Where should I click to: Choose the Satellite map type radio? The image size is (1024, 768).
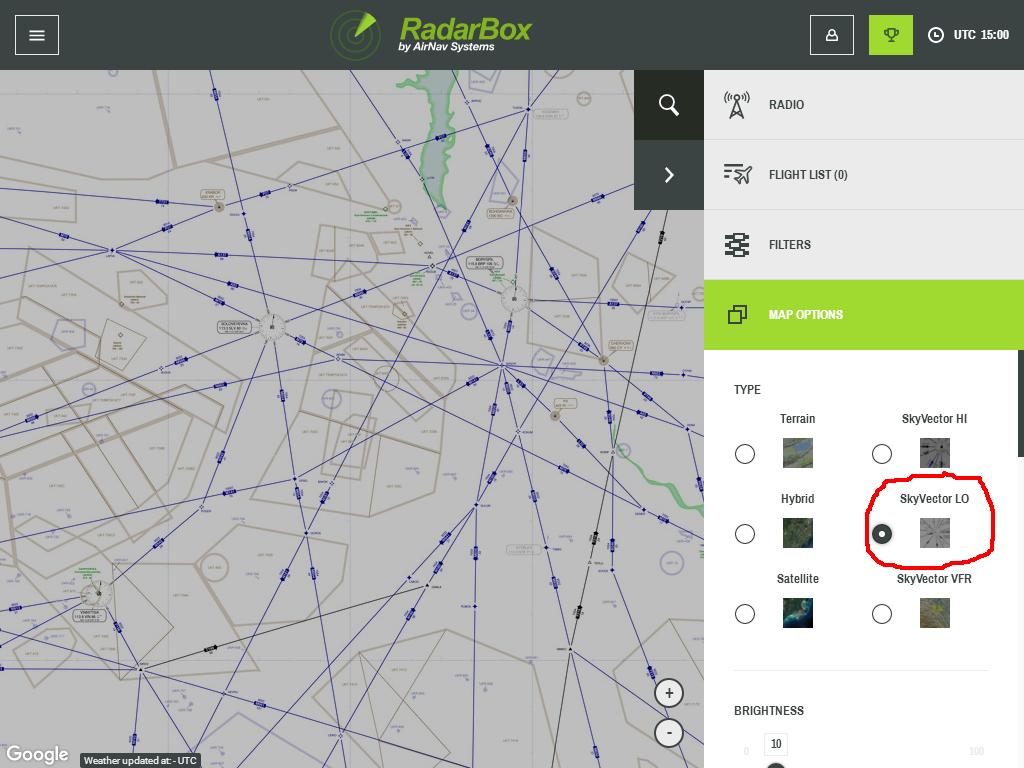[x=745, y=614]
